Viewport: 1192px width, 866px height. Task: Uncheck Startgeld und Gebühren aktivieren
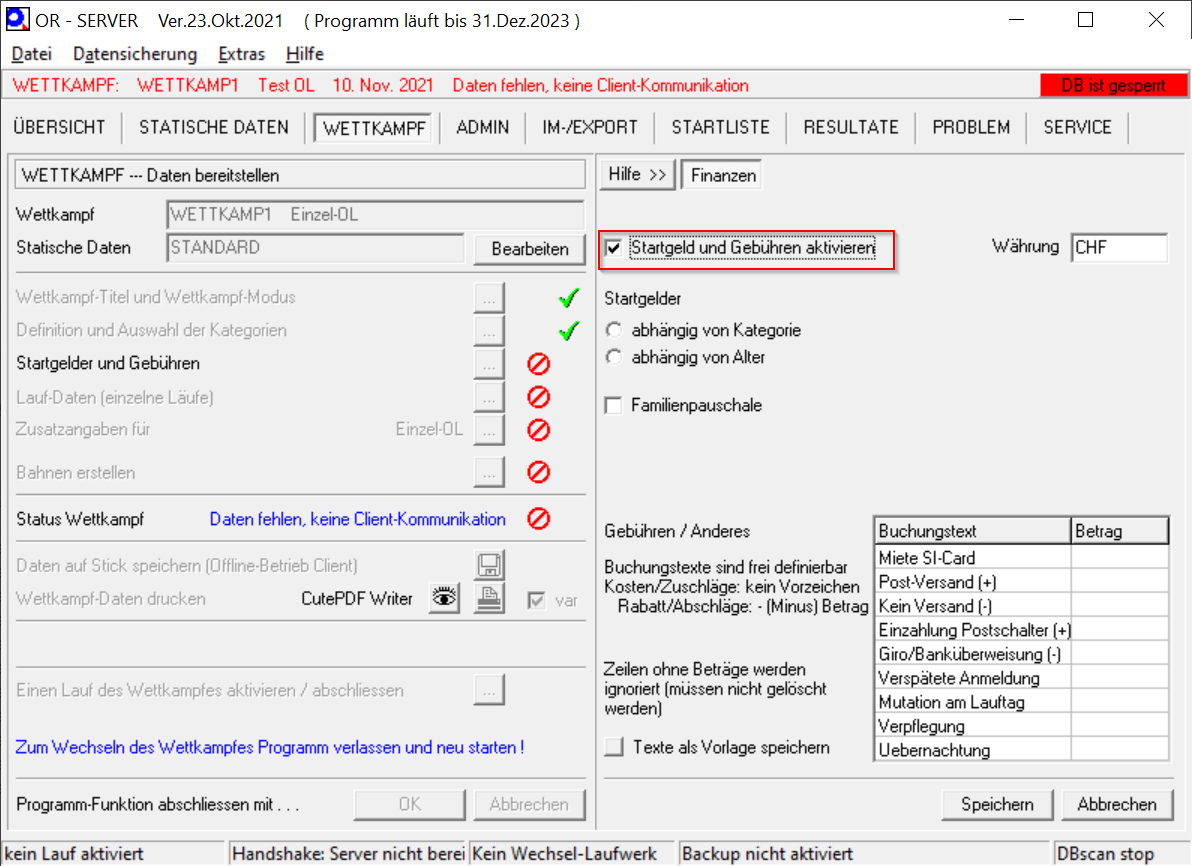(614, 248)
